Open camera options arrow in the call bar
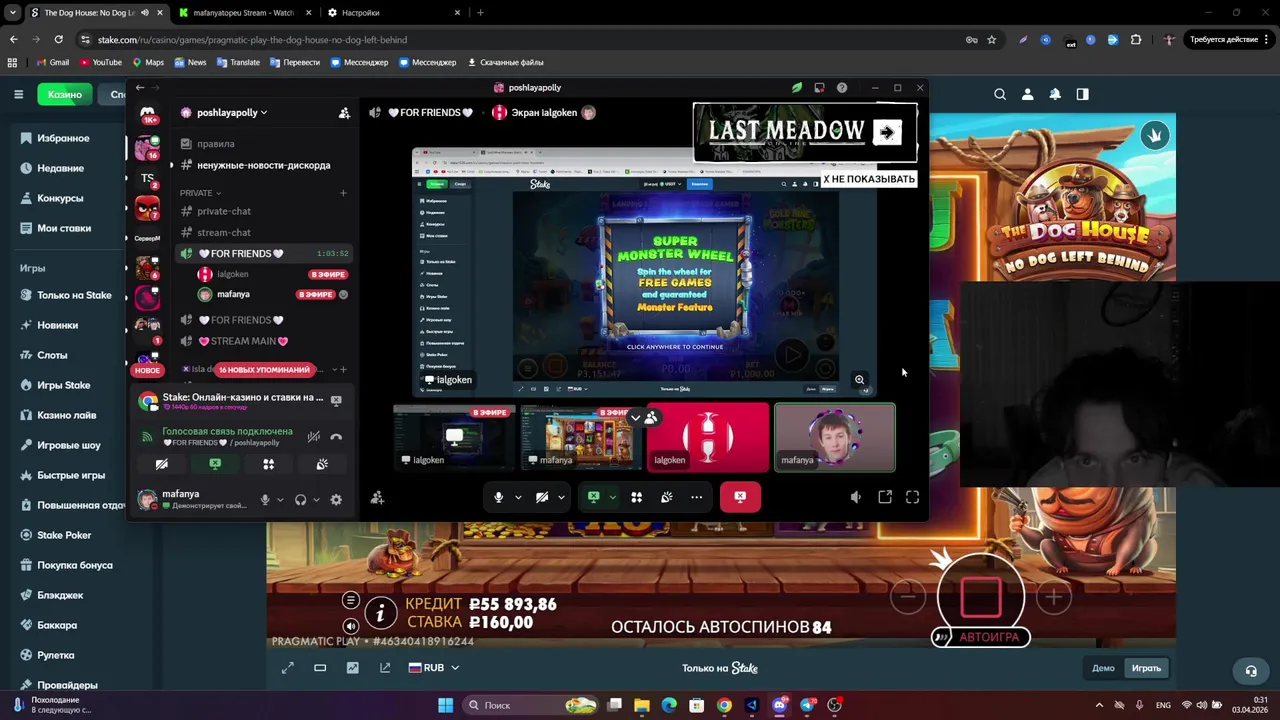Viewport: 1280px width, 720px height. tap(561, 497)
